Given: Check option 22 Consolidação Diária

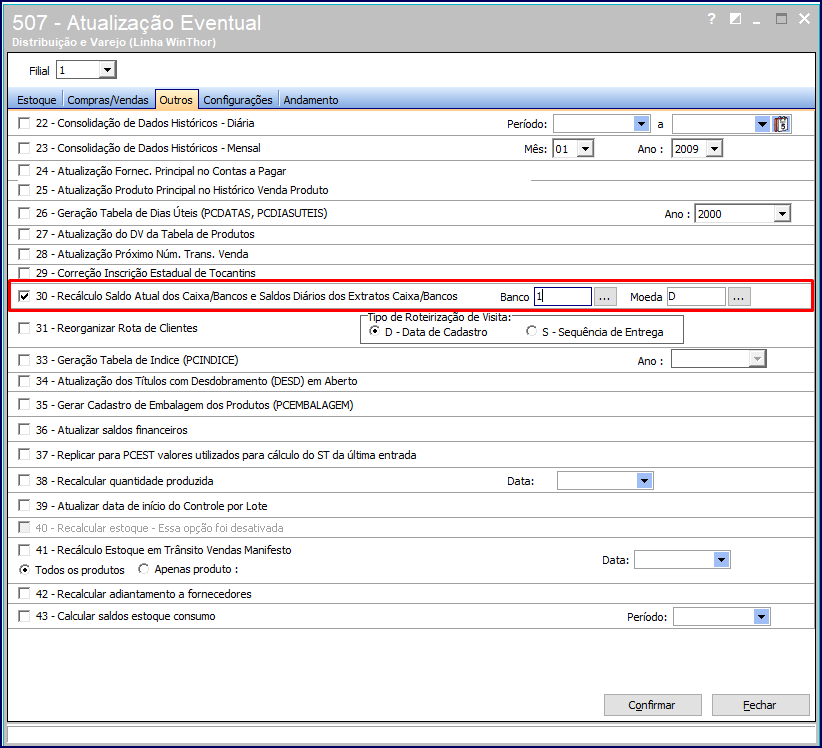Looking at the screenshot, I should click(24, 123).
